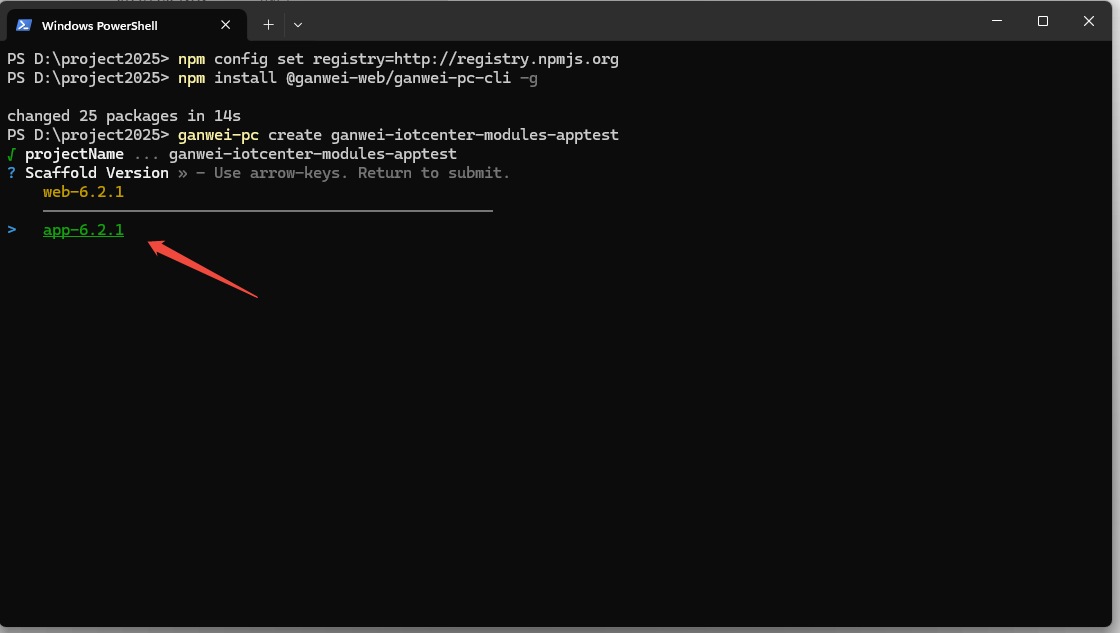The height and width of the screenshot is (633, 1120).
Task: Click the @ganwei-web/ganwei-pc-cli package name
Action: (398, 78)
